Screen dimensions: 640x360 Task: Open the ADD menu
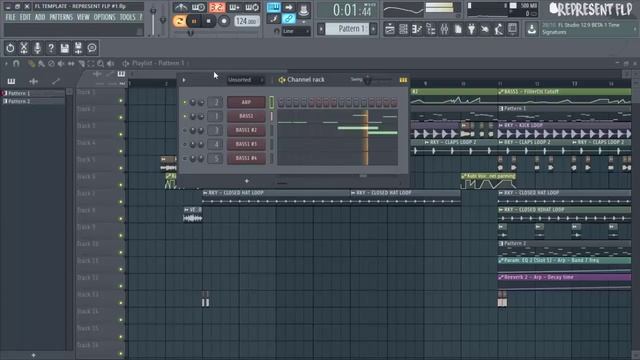coord(40,17)
